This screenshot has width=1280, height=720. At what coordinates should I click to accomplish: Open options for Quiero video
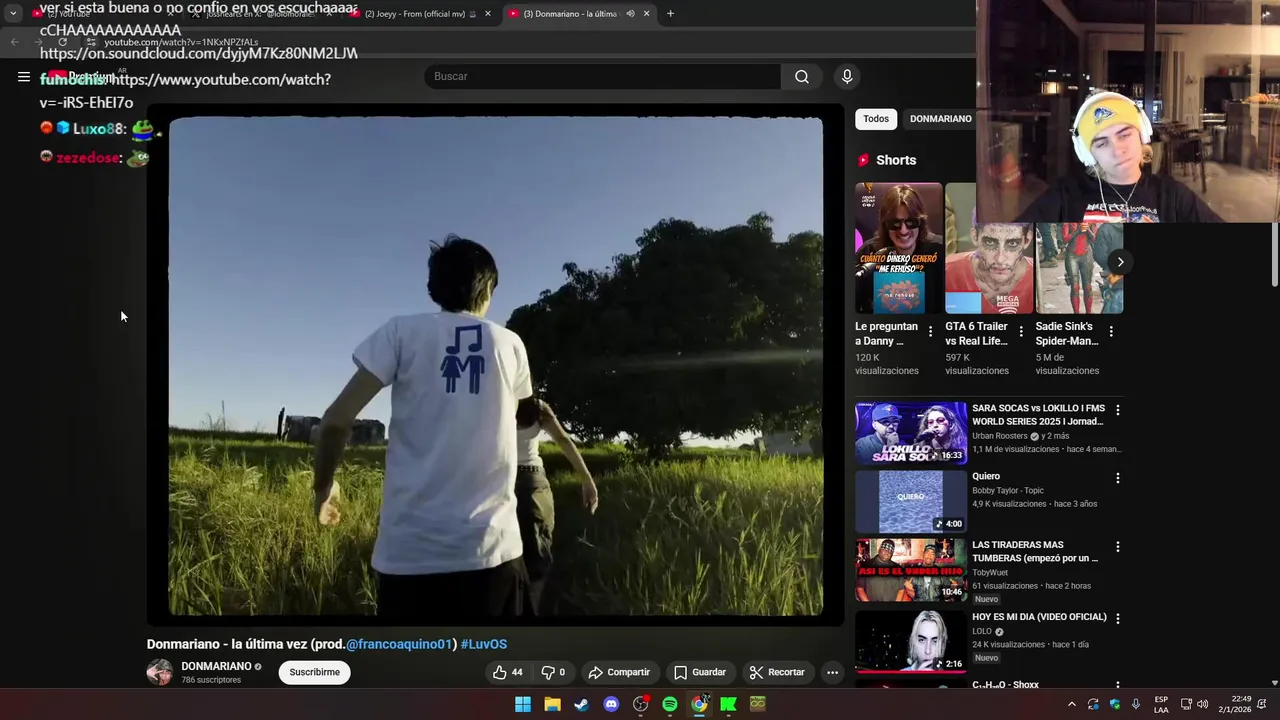(1117, 478)
